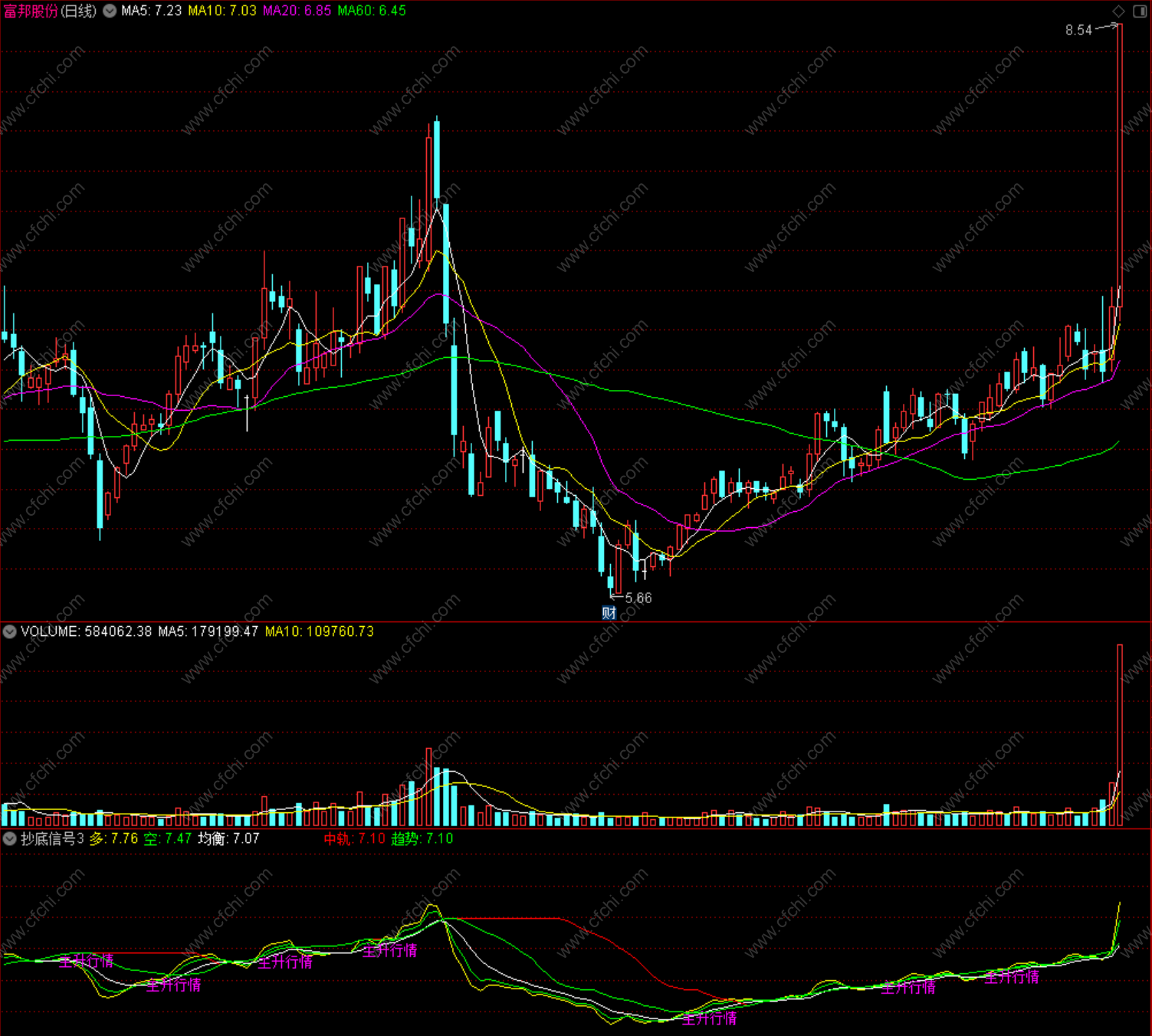Open the 抄底信号3 indicator dropdown arrow
Screen dimensions: 1152x1036
point(10,838)
